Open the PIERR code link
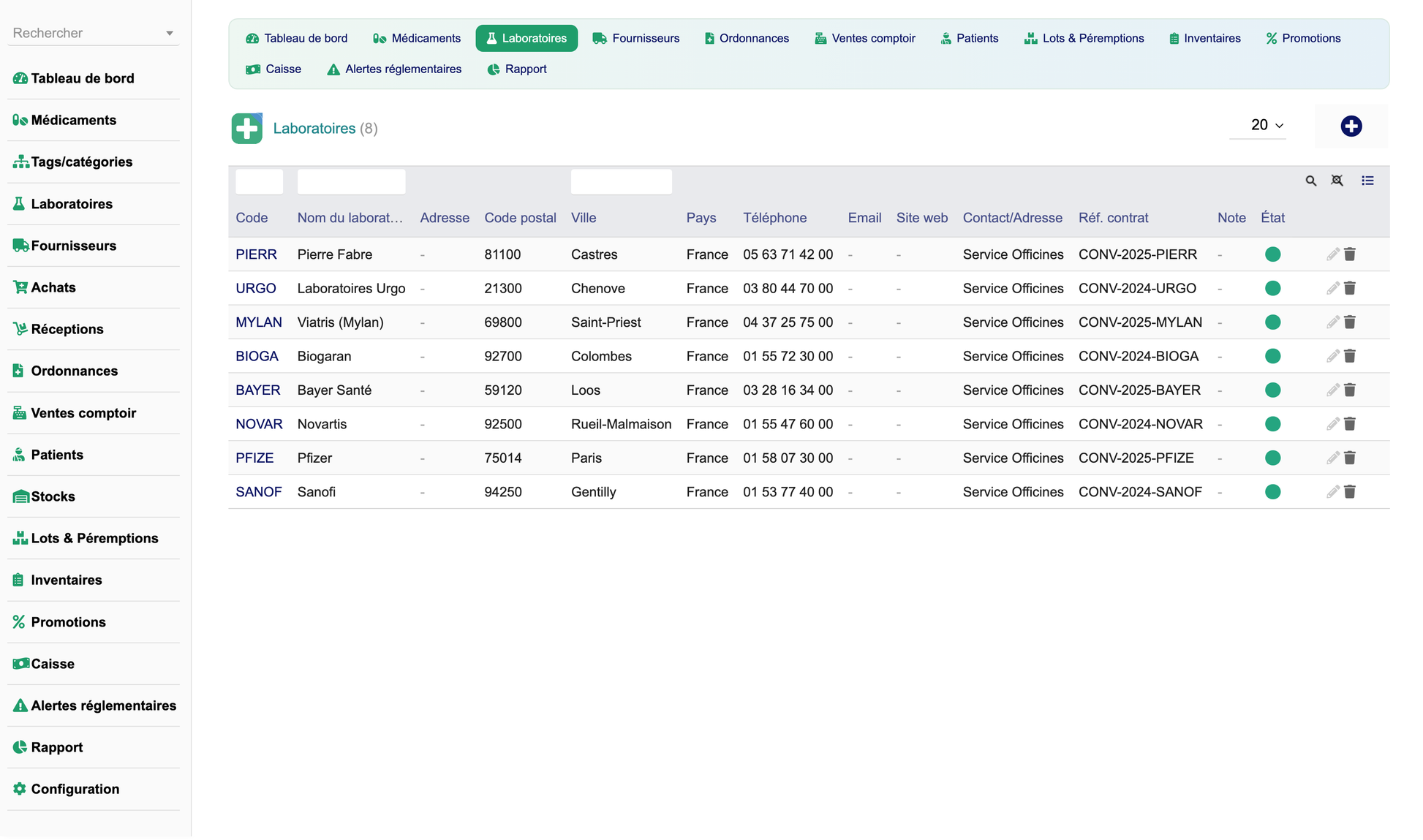Viewport: 1423px width, 840px height. pos(256,254)
